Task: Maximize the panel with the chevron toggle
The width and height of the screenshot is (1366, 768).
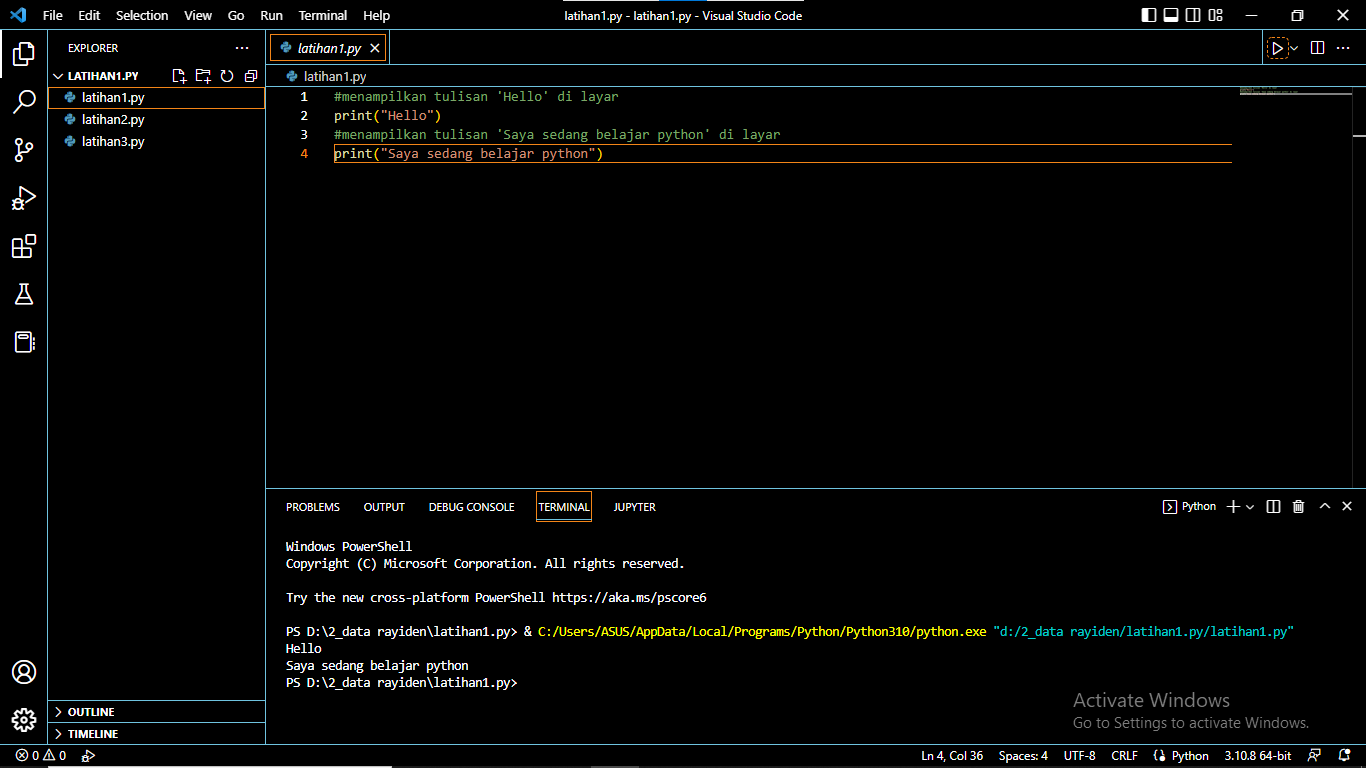Action: 1324,506
